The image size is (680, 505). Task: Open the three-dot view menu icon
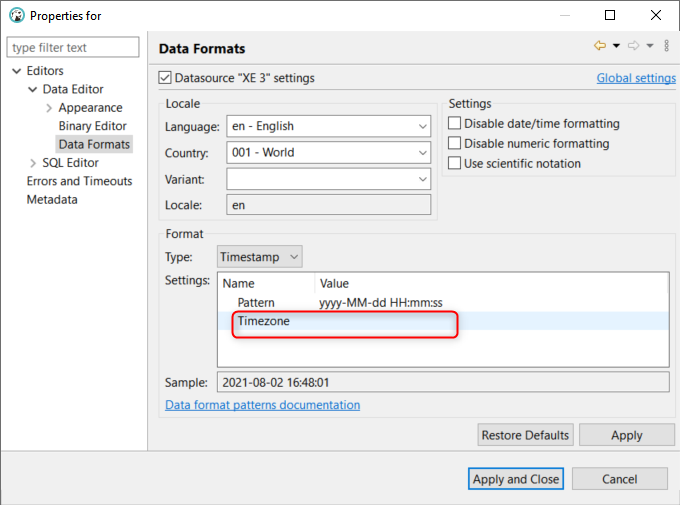667,46
